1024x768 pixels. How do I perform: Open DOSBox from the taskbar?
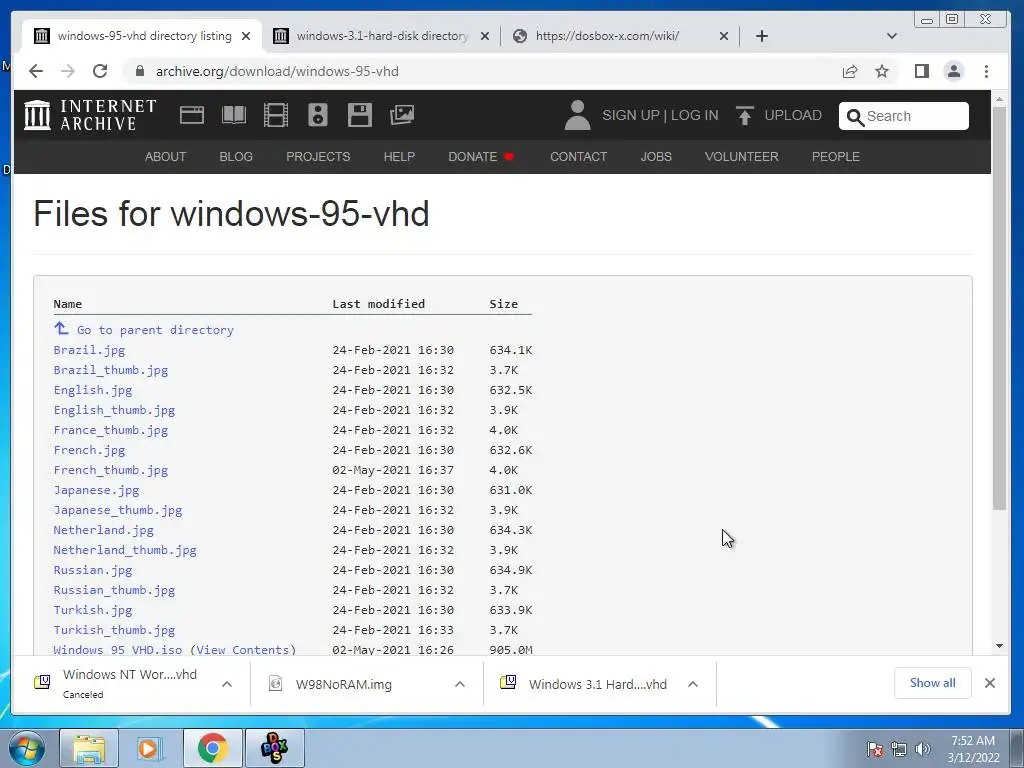coord(274,748)
